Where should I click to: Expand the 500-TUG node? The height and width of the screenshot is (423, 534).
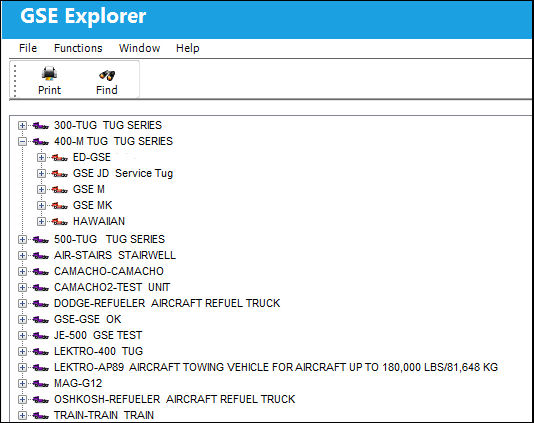click(22, 240)
